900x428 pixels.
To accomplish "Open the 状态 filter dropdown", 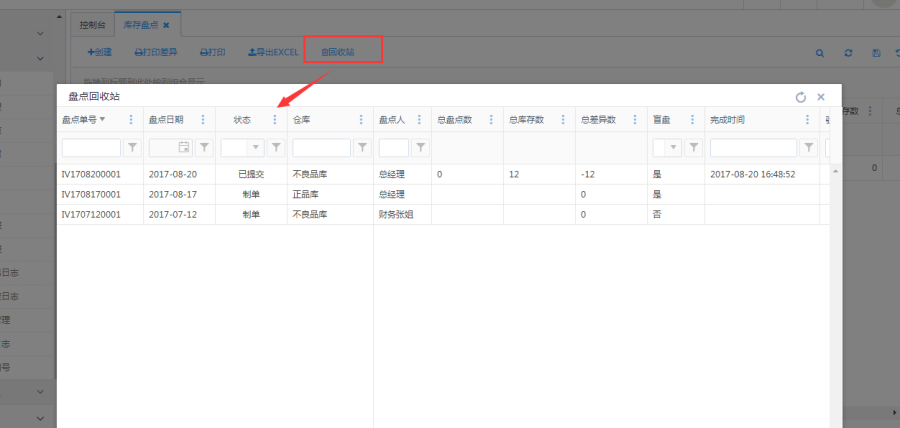I will click(255, 148).
